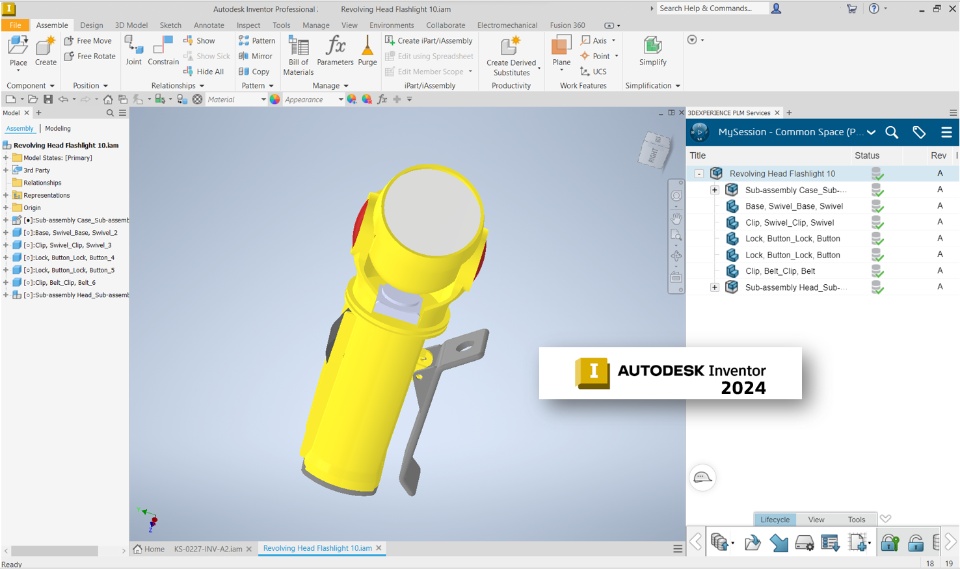Click the Joint tool icon
The height and width of the screenshot is (569, 960).
coord(133,45)
